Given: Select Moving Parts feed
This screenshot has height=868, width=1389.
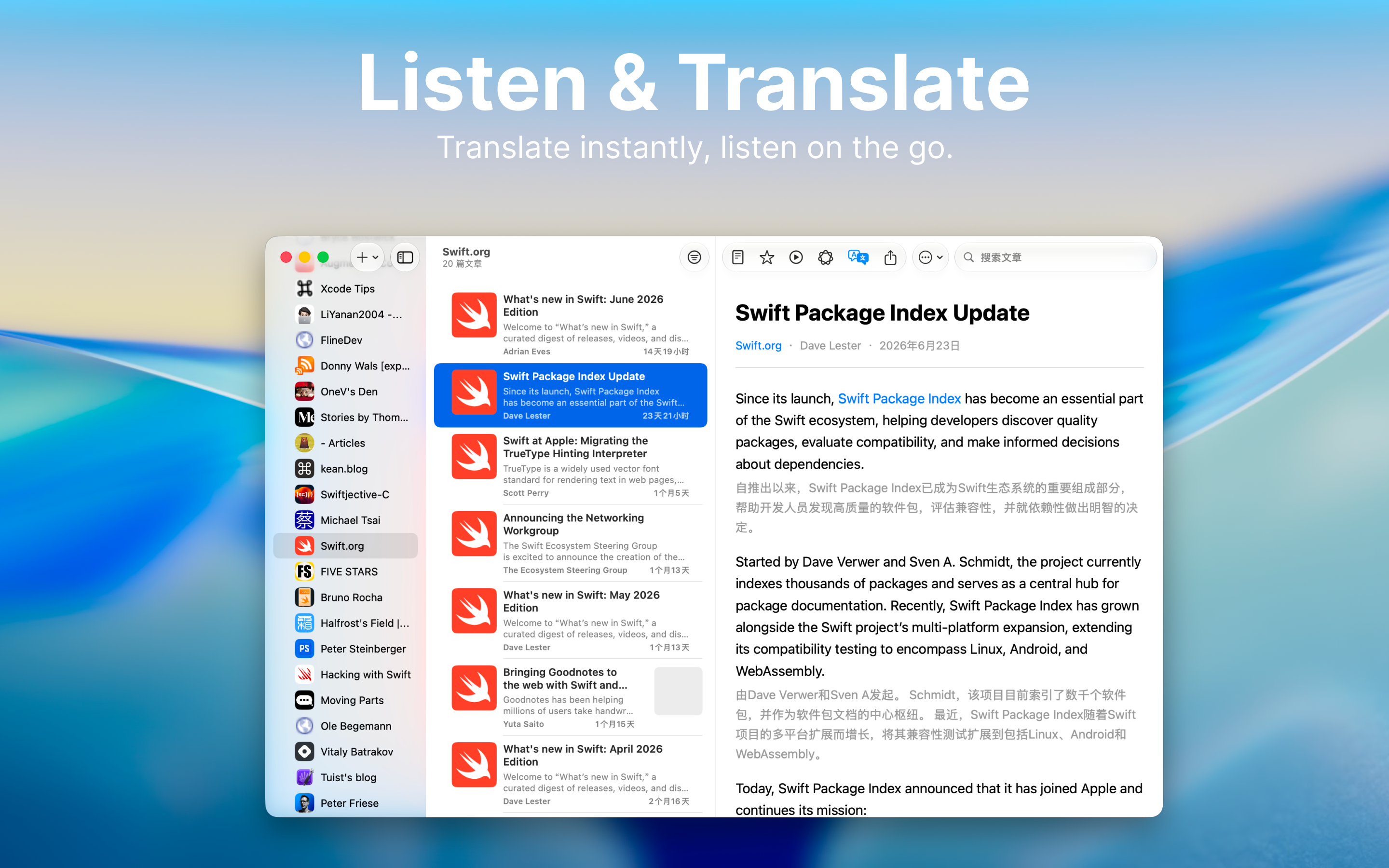Looking at the screenshot, I should [346, 700].
